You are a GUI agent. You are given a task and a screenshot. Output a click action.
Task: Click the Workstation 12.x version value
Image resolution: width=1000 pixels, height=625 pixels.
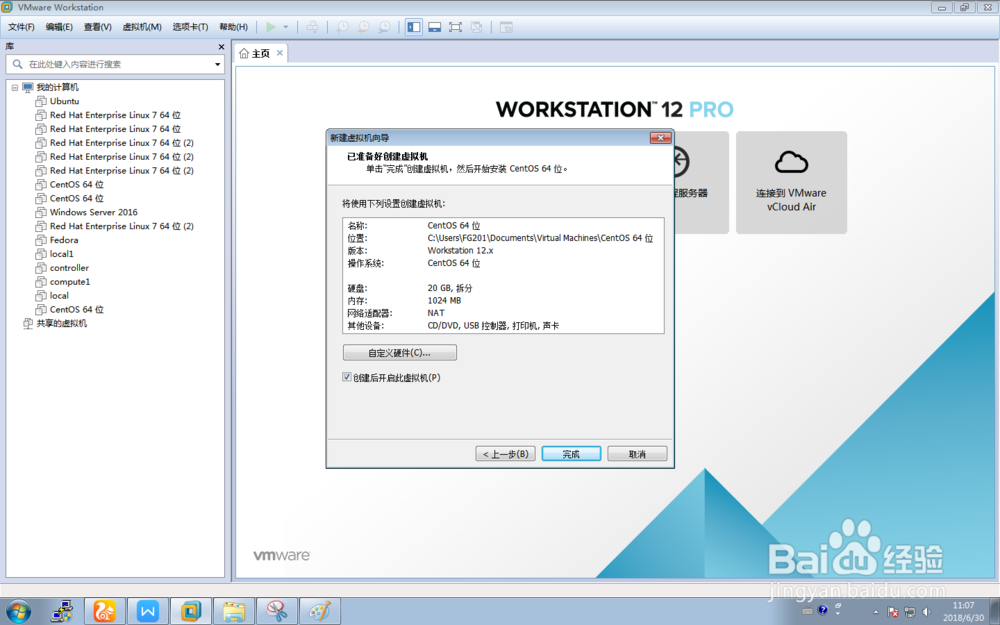tap(460, 251)
